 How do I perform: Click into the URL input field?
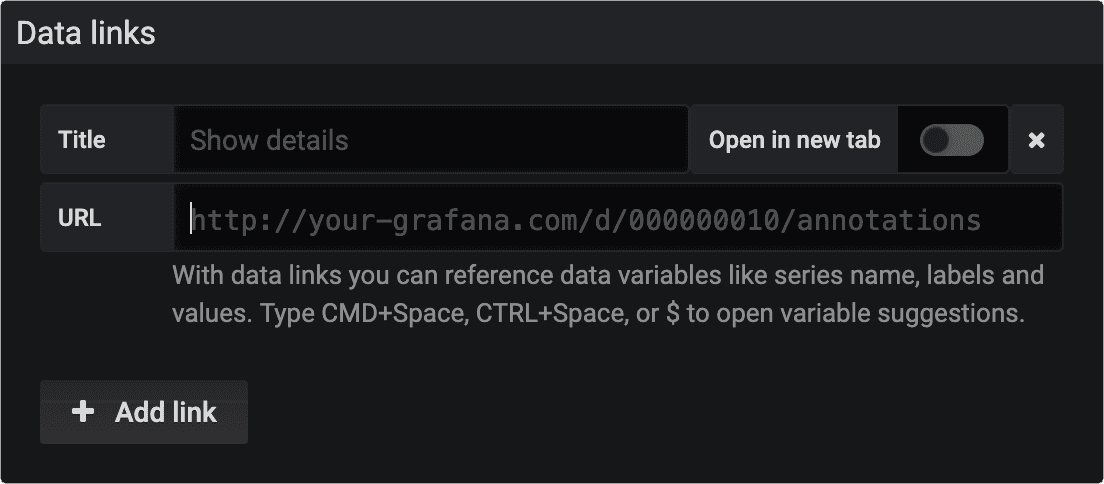617,220
